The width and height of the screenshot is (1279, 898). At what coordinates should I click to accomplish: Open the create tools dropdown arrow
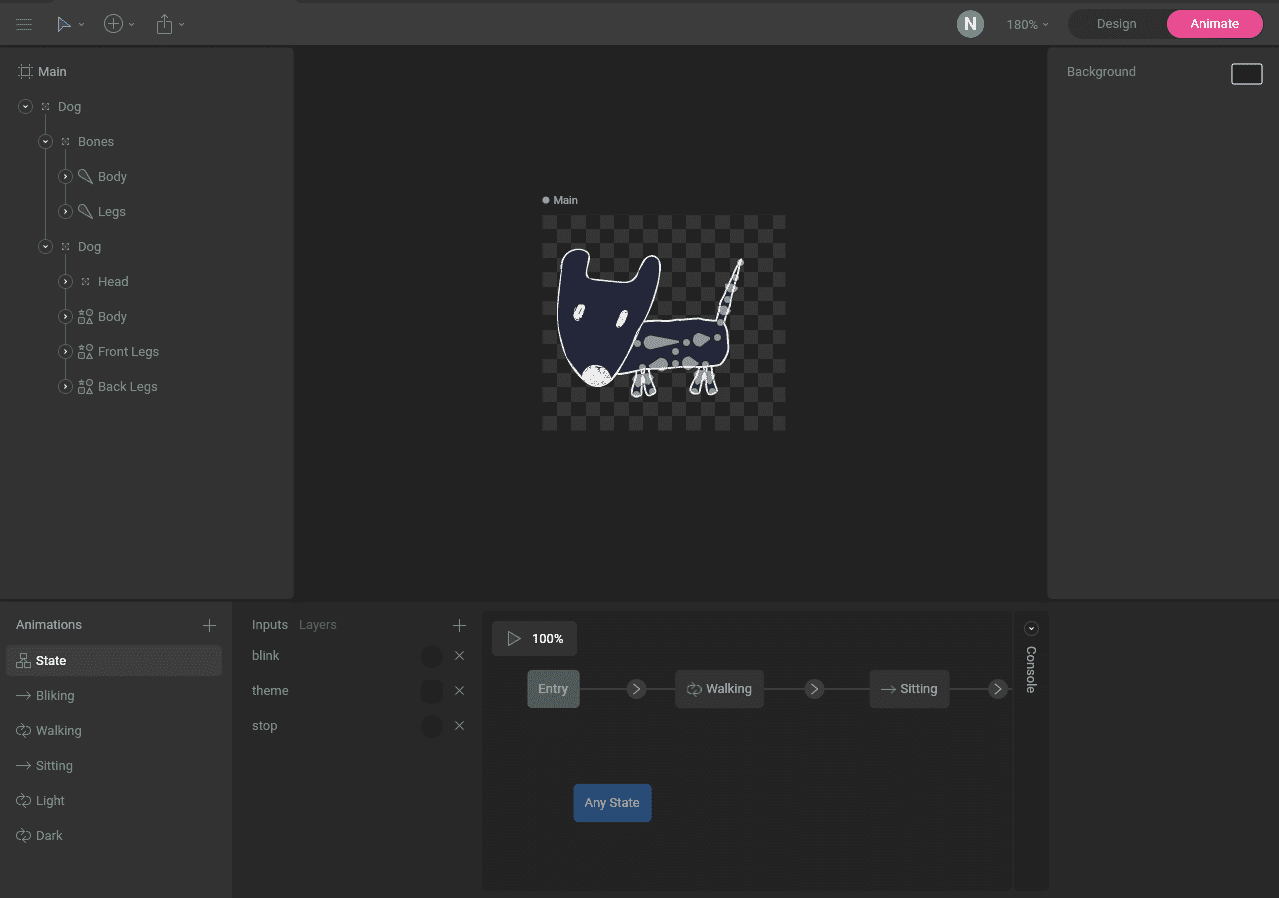131,24
